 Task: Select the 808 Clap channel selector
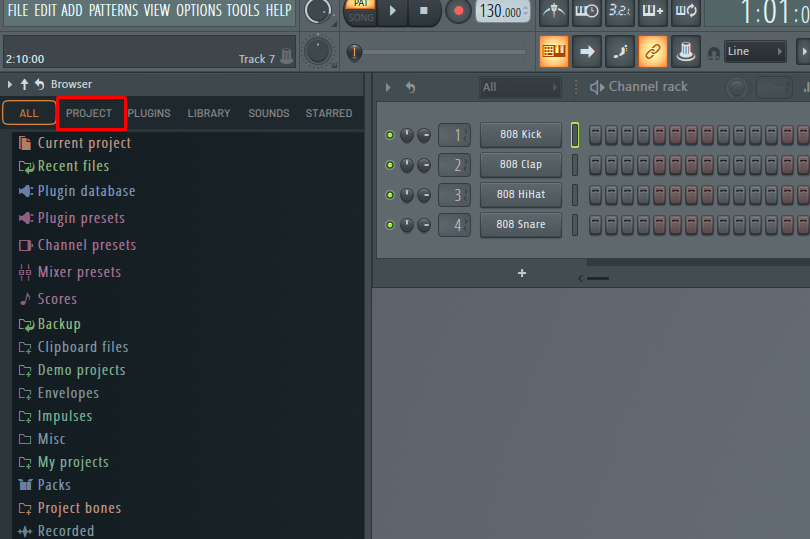(575, 165)
